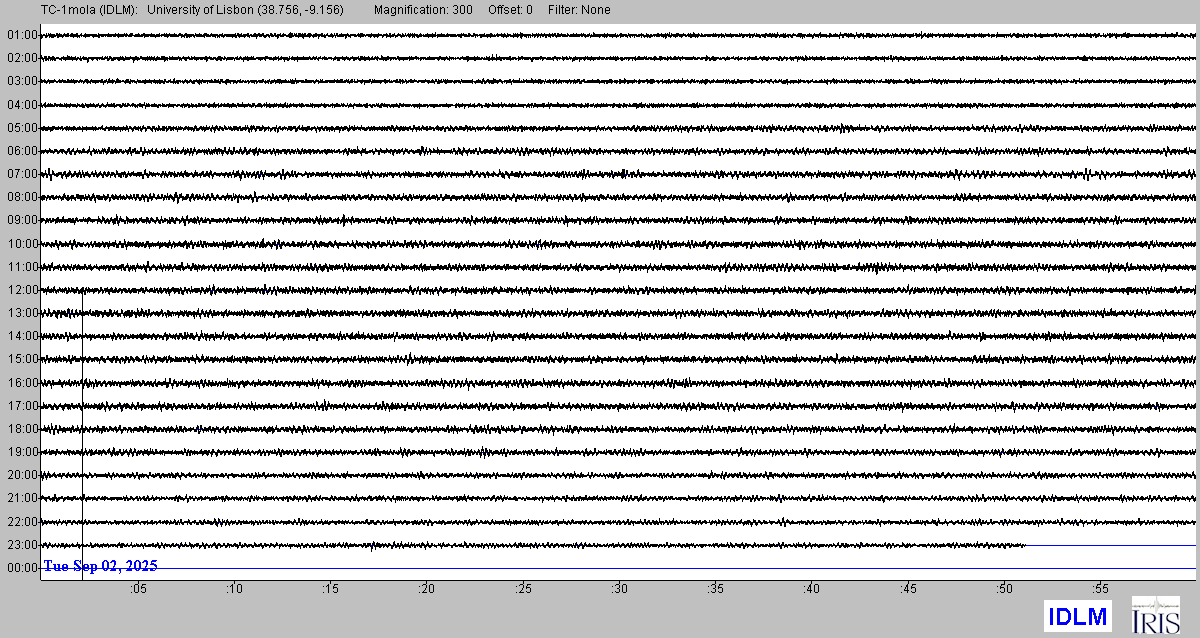Pick the 18:00 hour row label
The image size is (1200, 638).
click(x=22, y=429)
